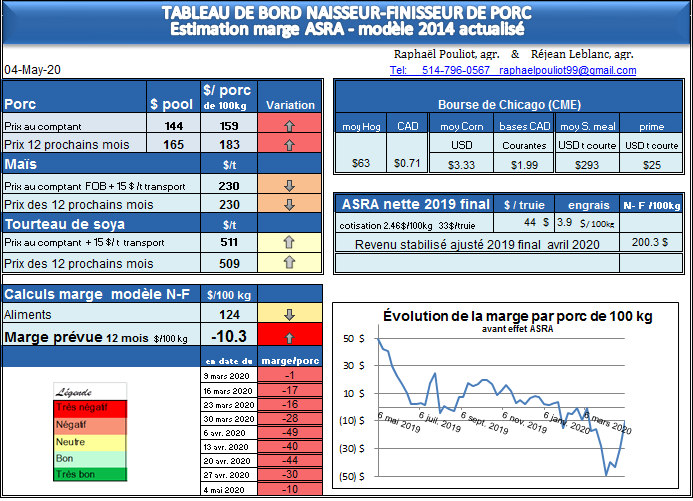
Task: Click the Bourse de Chicago (CME) header
Action: tap(510, 105)
